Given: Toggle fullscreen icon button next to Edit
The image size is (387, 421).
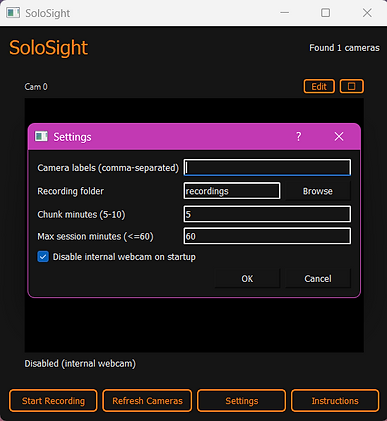Looking at the screenshot, I should pos(351,87).
